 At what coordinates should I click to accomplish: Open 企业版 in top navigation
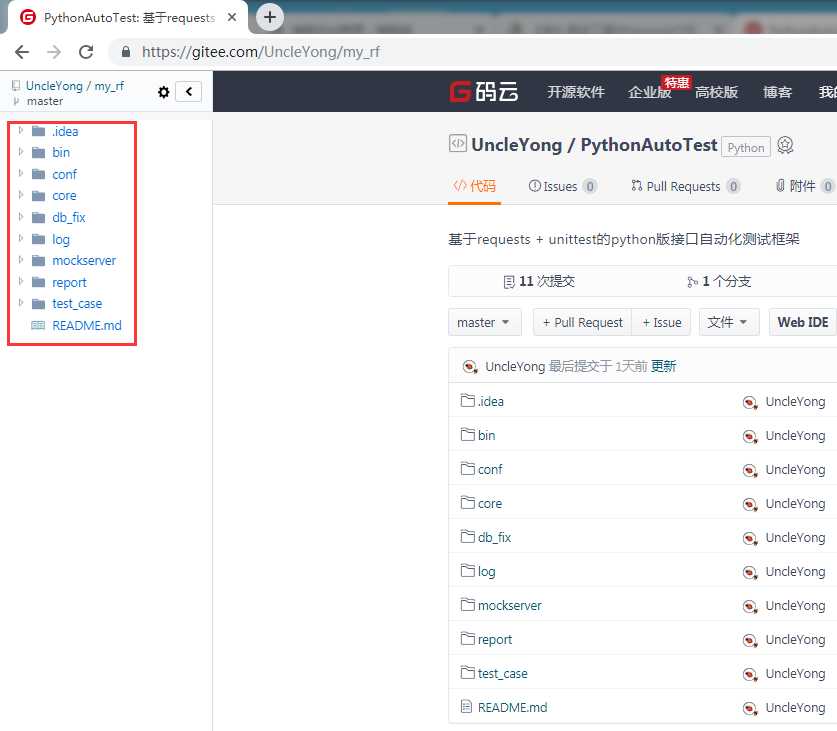[649, 92]
